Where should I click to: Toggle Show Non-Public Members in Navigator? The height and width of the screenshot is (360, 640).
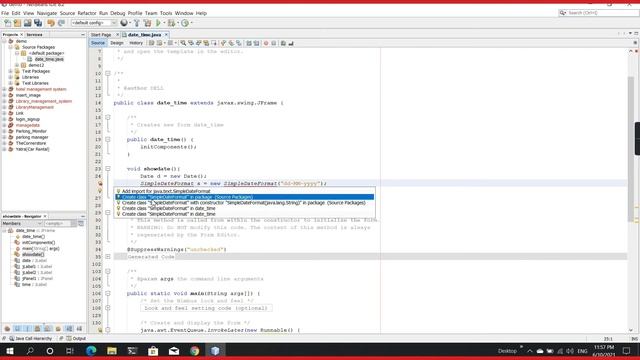coord(38,329)
